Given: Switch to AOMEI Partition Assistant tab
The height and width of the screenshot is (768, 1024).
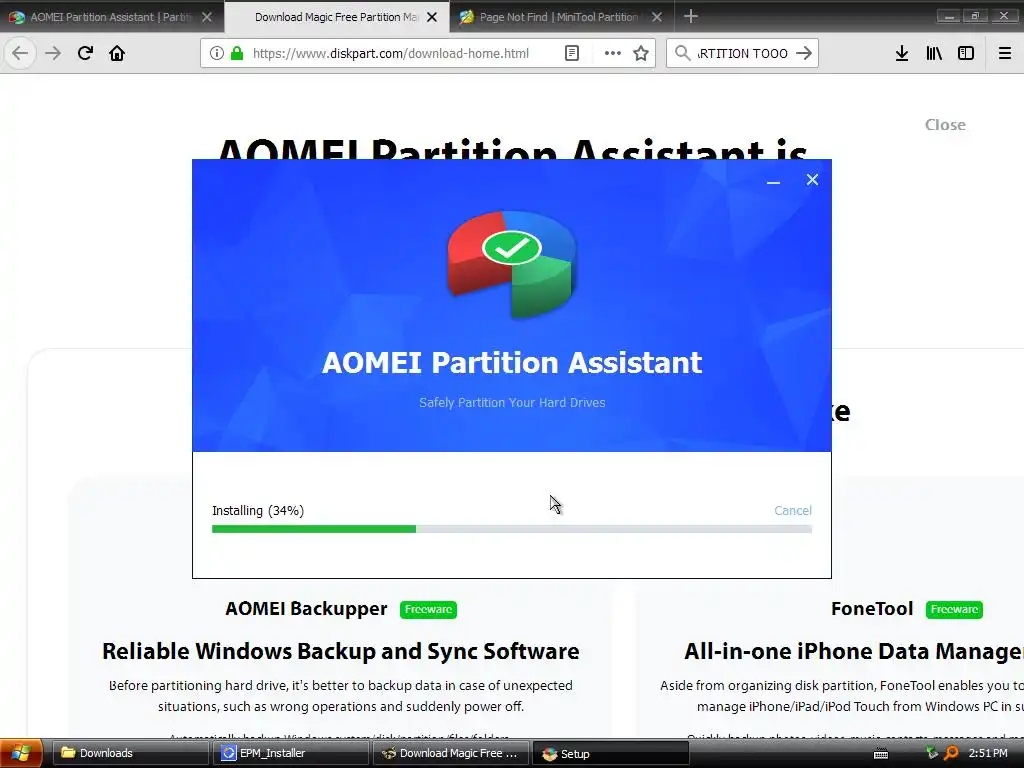Looking at the screenshot, I should (x=111, y=17).
